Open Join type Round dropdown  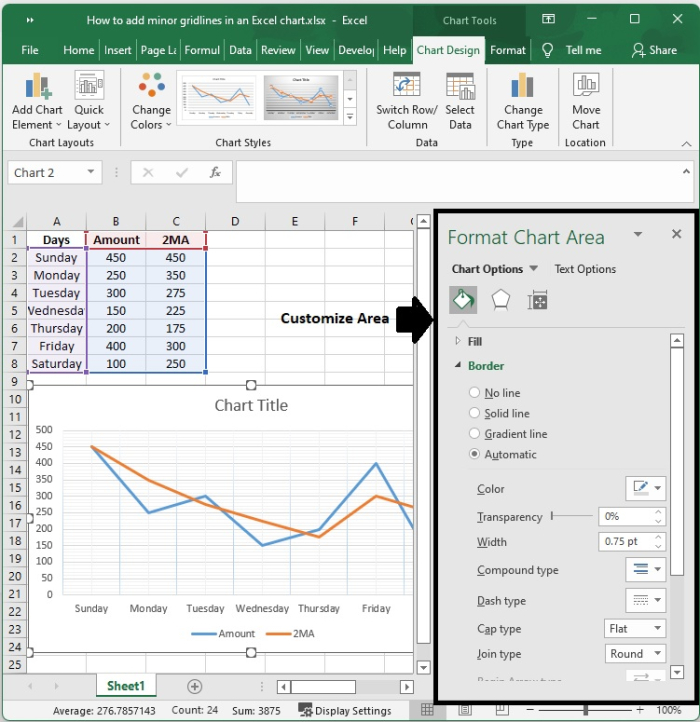[x=635, y=653]
